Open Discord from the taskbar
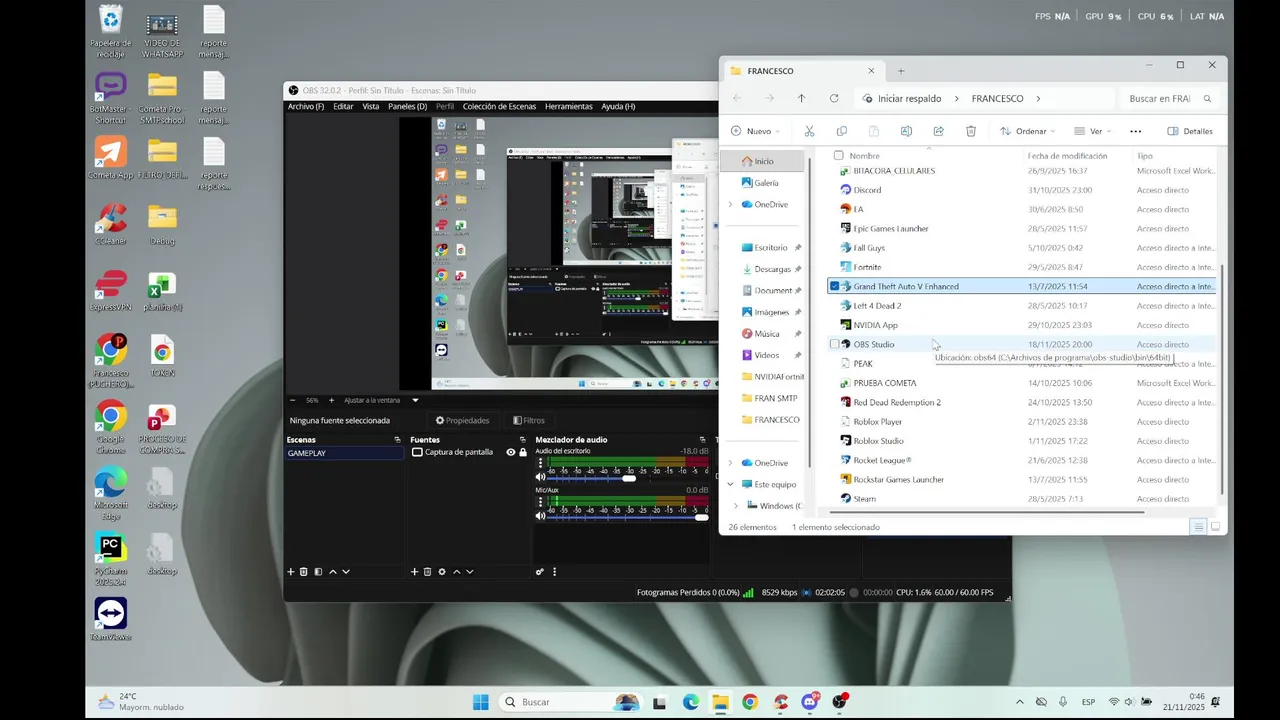 point(810,702)
